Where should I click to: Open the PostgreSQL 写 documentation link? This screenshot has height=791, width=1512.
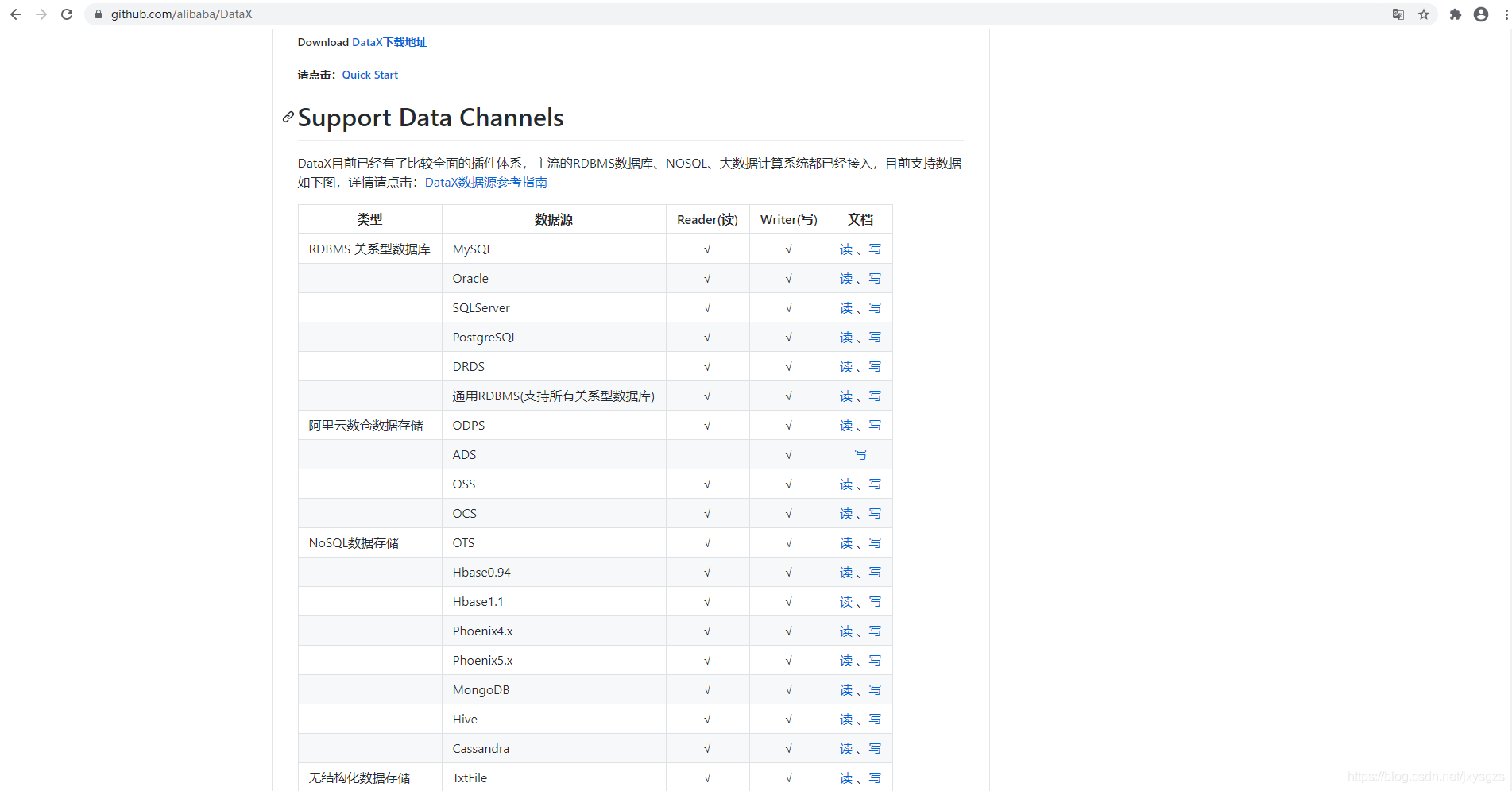(x=875, y=338)
